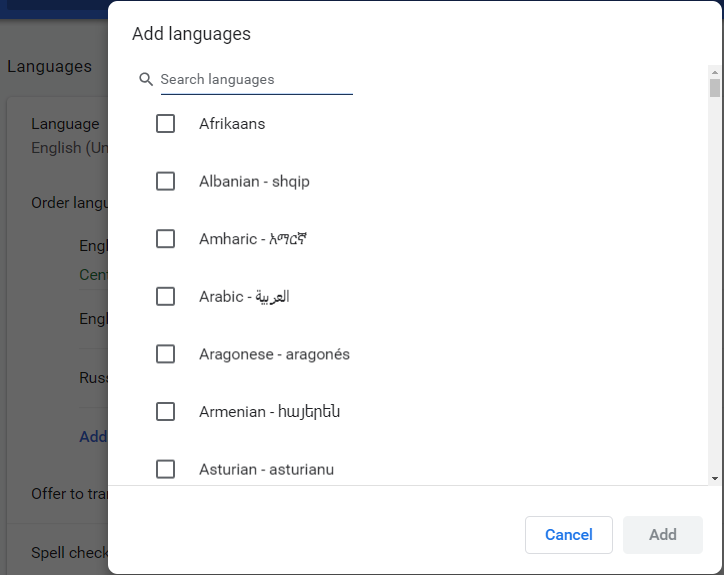Click the Afrikaans language label
Image resolution: width=724 pixels, height=575 pixels.
232,124
